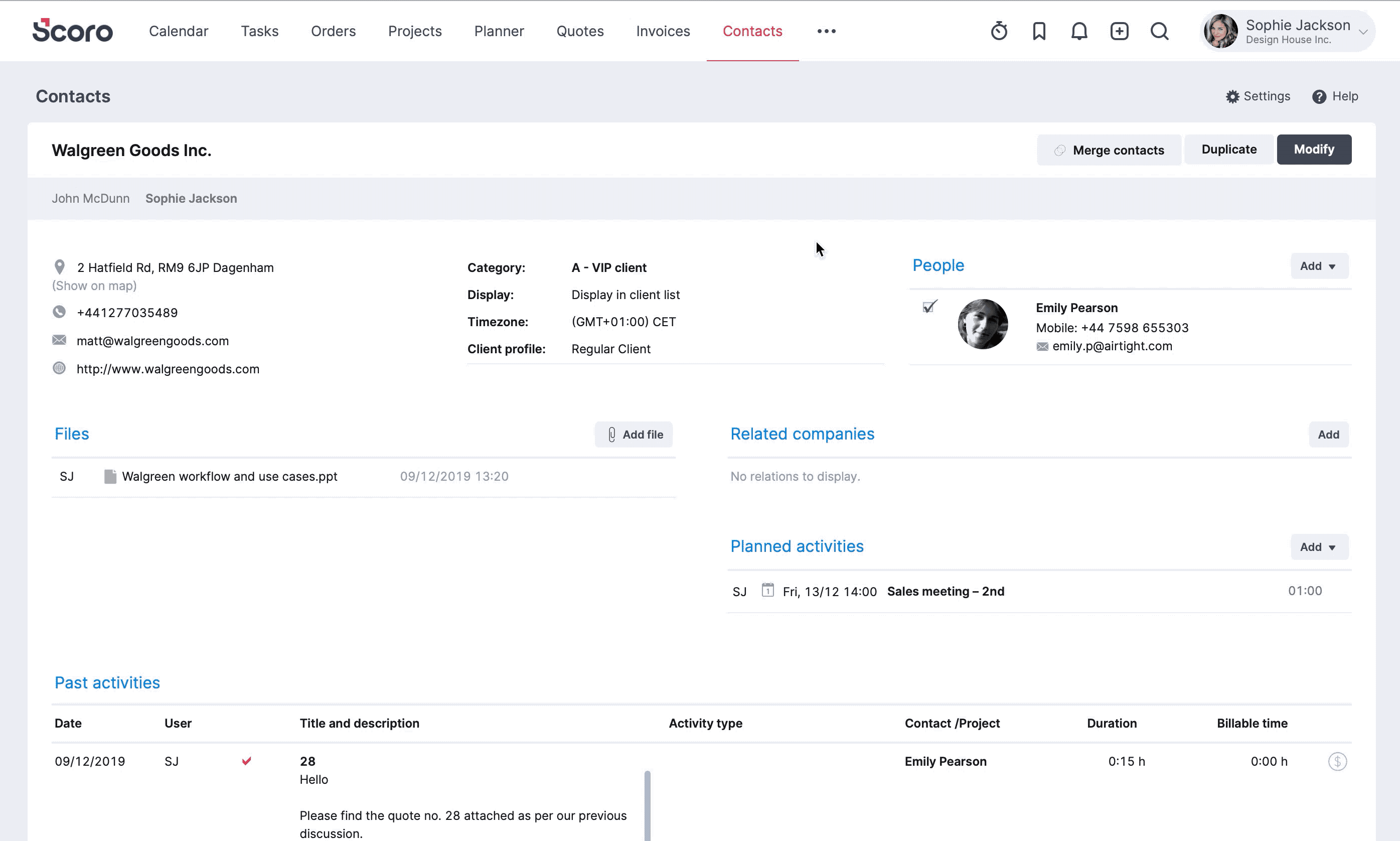Screen dimensions: 1400x841
Task: Open the notifications bell icon
Action: tap(1079, 31)
